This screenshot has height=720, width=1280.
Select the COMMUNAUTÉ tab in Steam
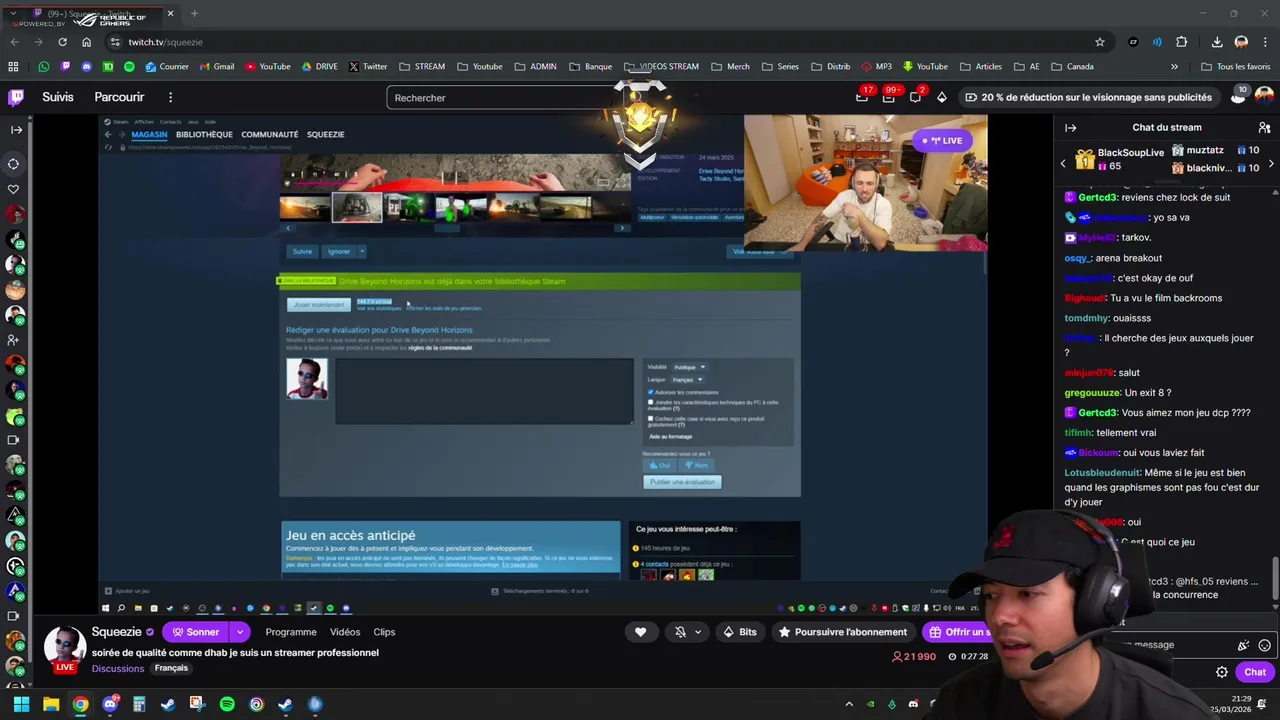click(x=269, y=134)
